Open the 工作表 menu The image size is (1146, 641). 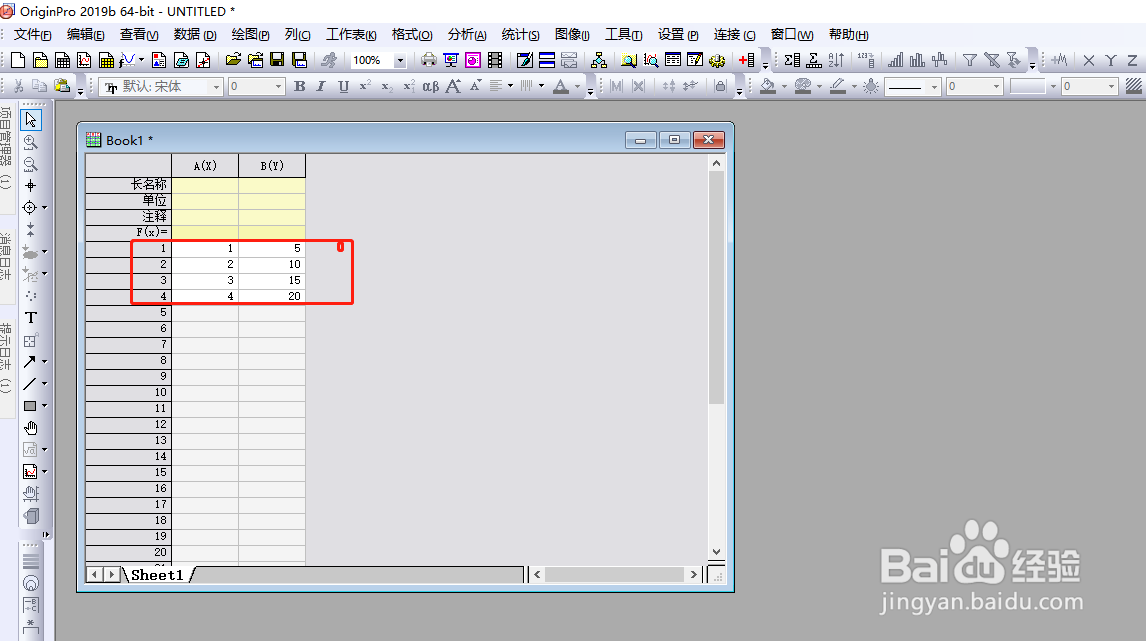click(351, 34)
